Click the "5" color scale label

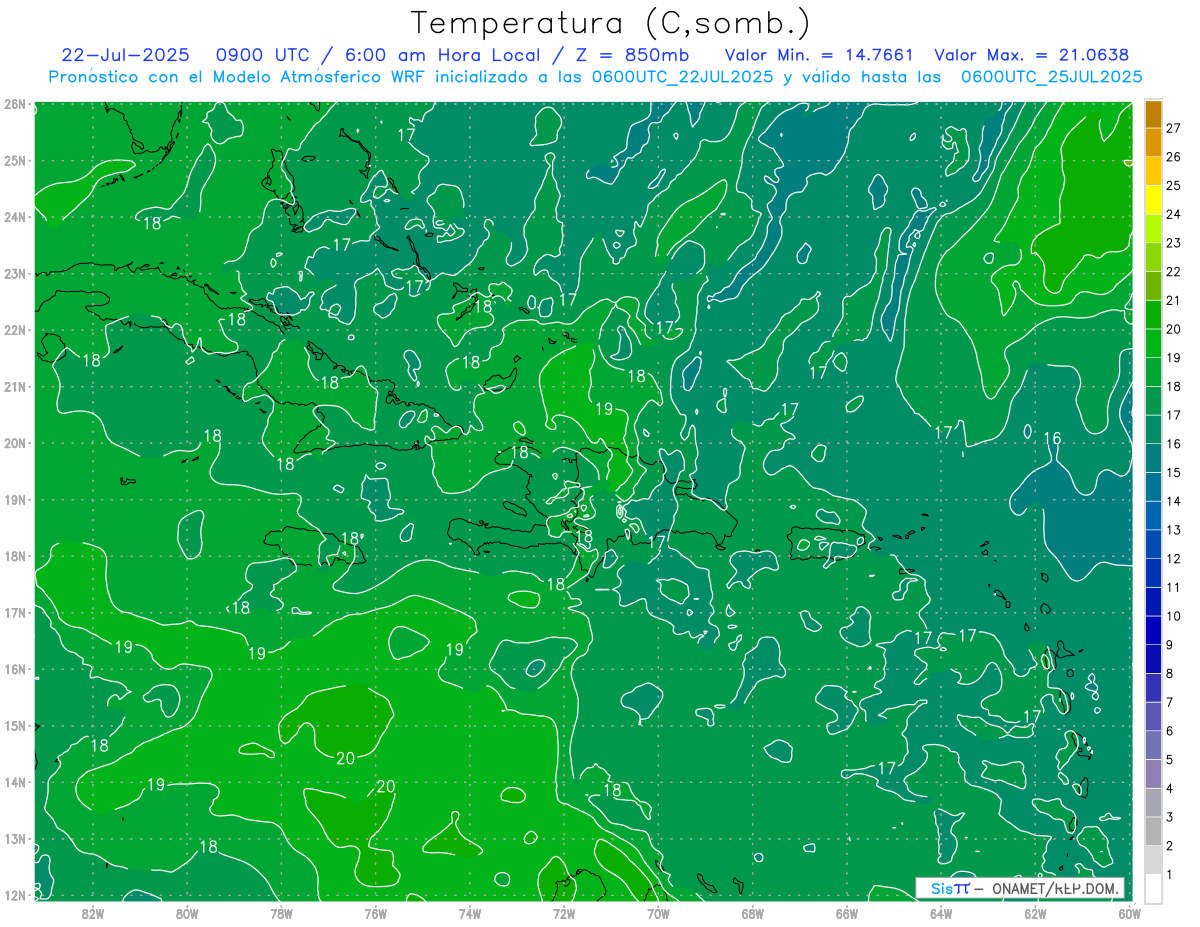pyautogui.click(x=1170, y=760)
